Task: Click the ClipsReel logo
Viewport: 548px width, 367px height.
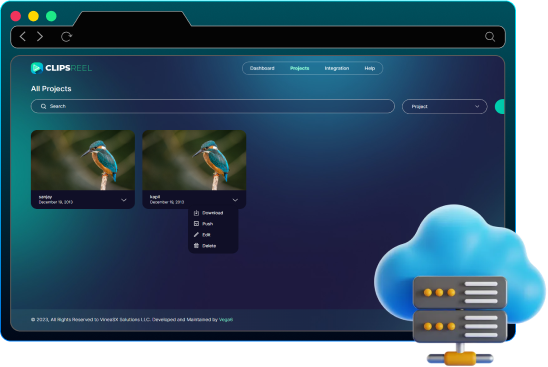Action: [61, 68]
